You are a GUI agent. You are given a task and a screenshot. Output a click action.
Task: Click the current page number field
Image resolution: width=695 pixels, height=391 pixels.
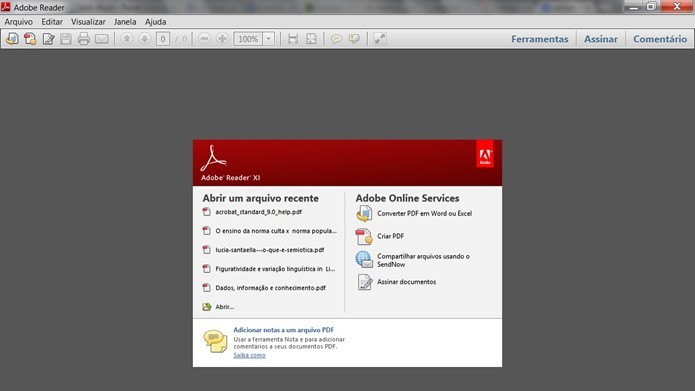(x=163, y=39)
